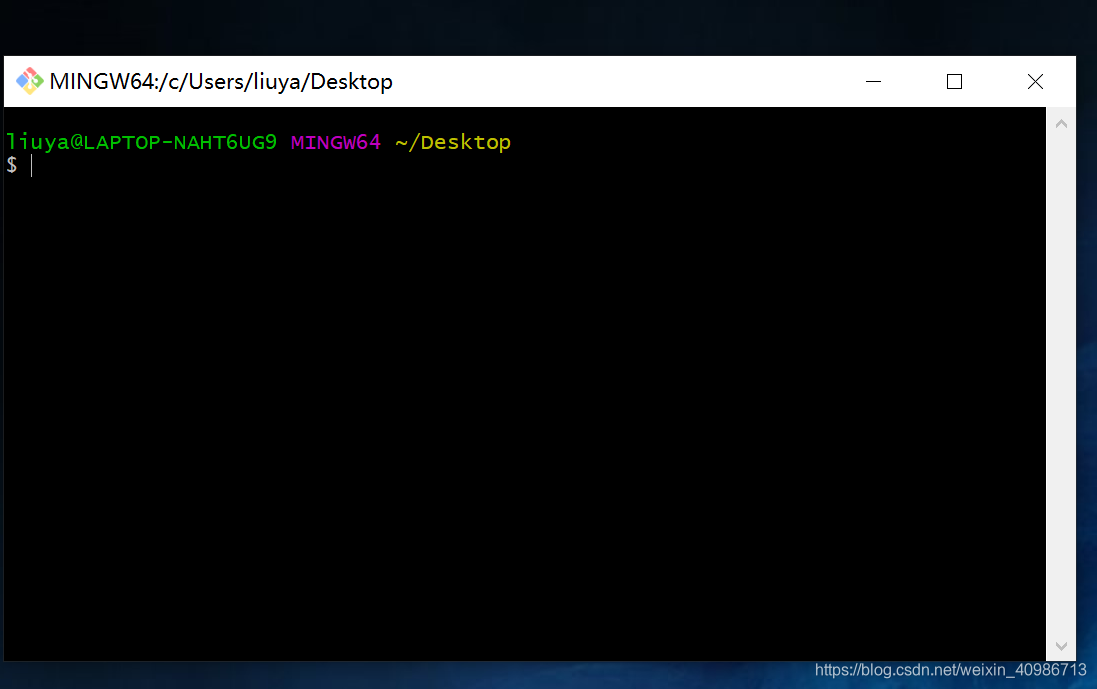Click the scrollbar down arrow
This screenshot has width=1097, height=689.
click(x=1061, y=646)
